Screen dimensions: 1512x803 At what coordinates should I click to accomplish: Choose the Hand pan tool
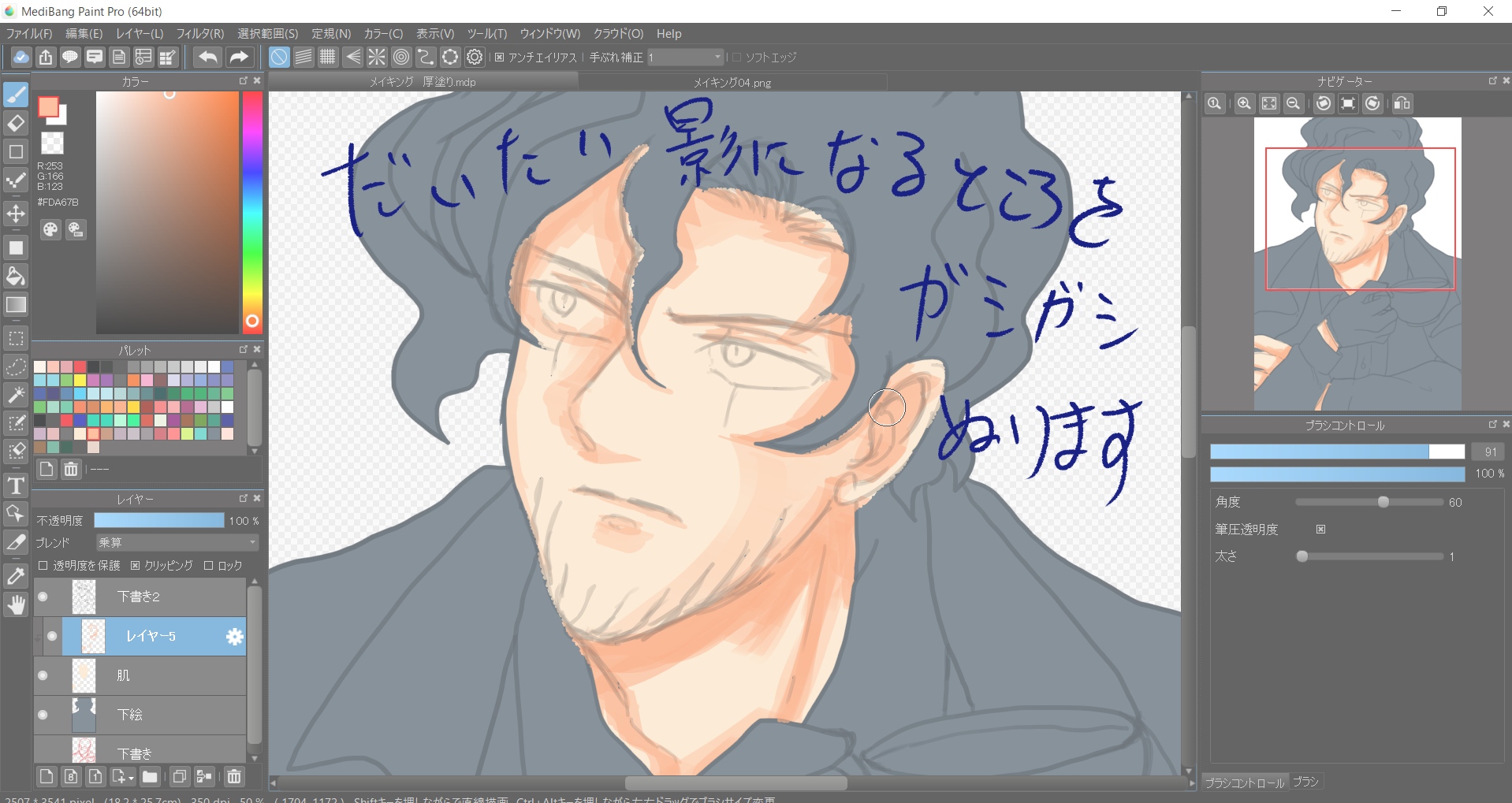coord(16,604)
